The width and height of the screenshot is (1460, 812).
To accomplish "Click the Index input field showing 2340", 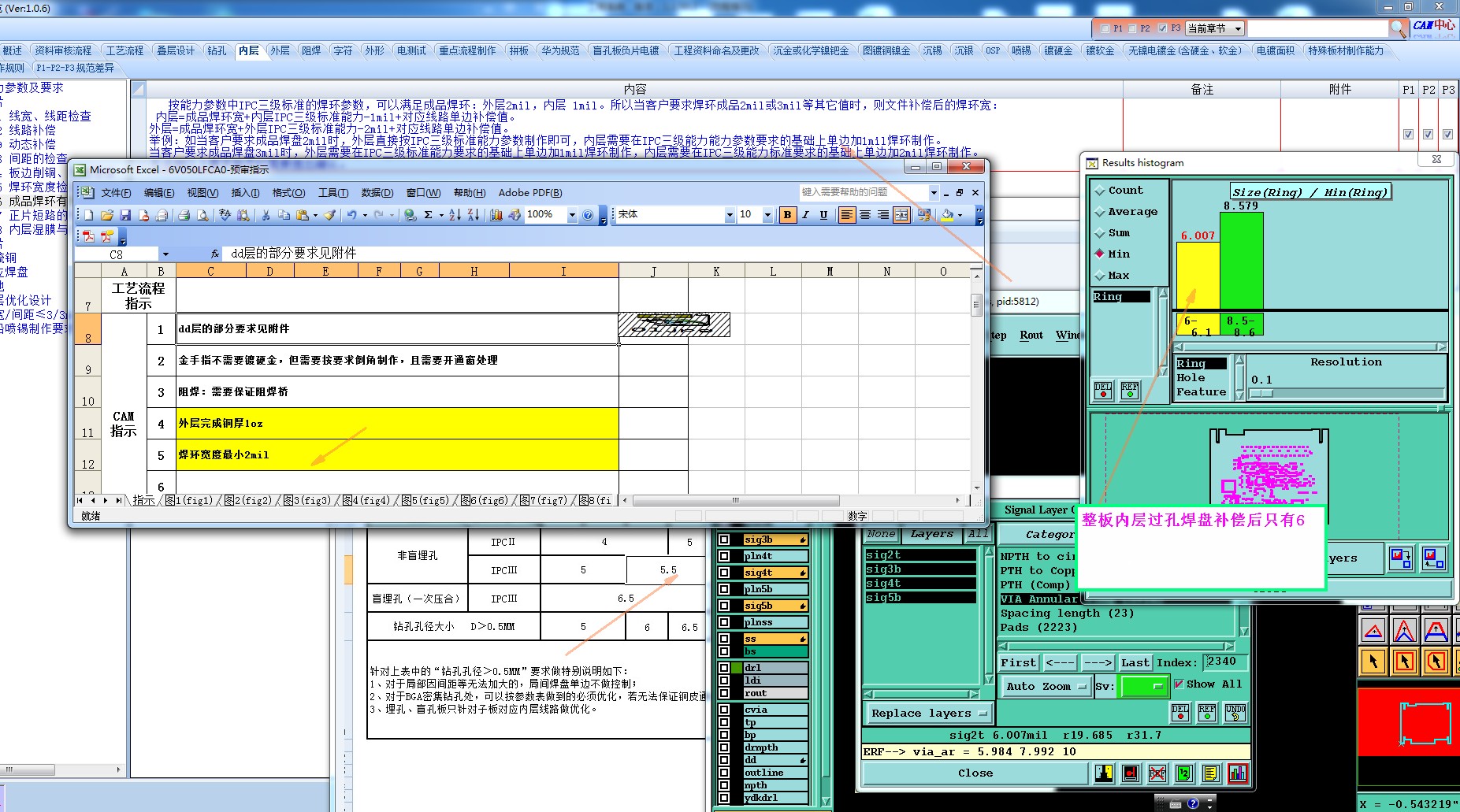I will pyautogui.click(x=1225, y=662).
